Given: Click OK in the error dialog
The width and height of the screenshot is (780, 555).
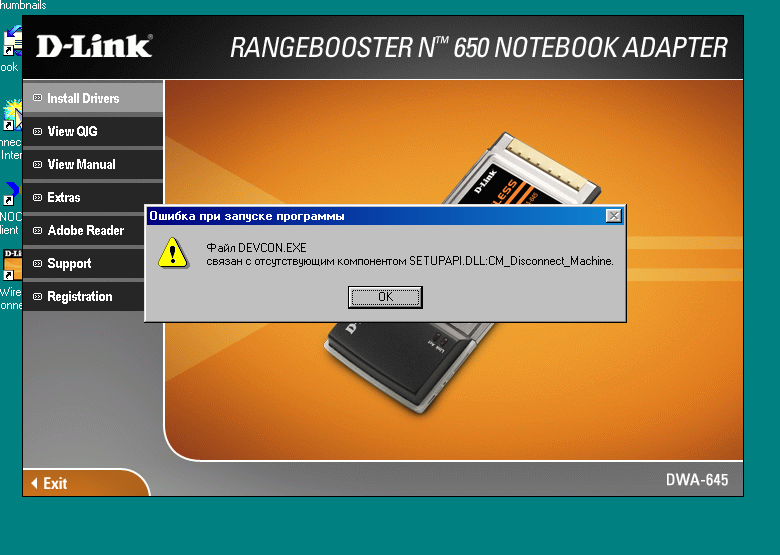Looking at the screenshot, I should (385, 297).
